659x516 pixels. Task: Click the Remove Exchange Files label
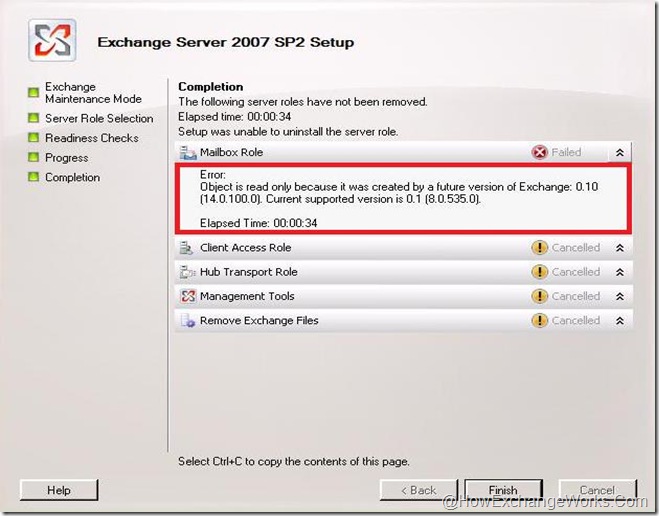pos(259,321)
